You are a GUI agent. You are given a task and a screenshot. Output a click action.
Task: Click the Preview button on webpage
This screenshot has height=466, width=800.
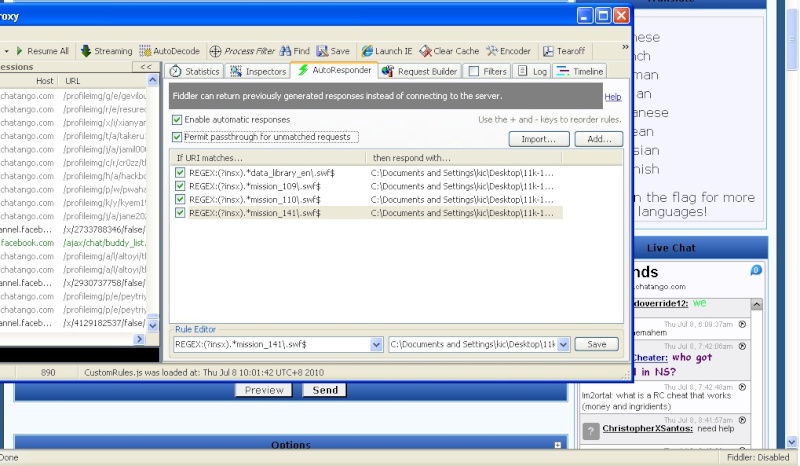[x=264, y=390]
